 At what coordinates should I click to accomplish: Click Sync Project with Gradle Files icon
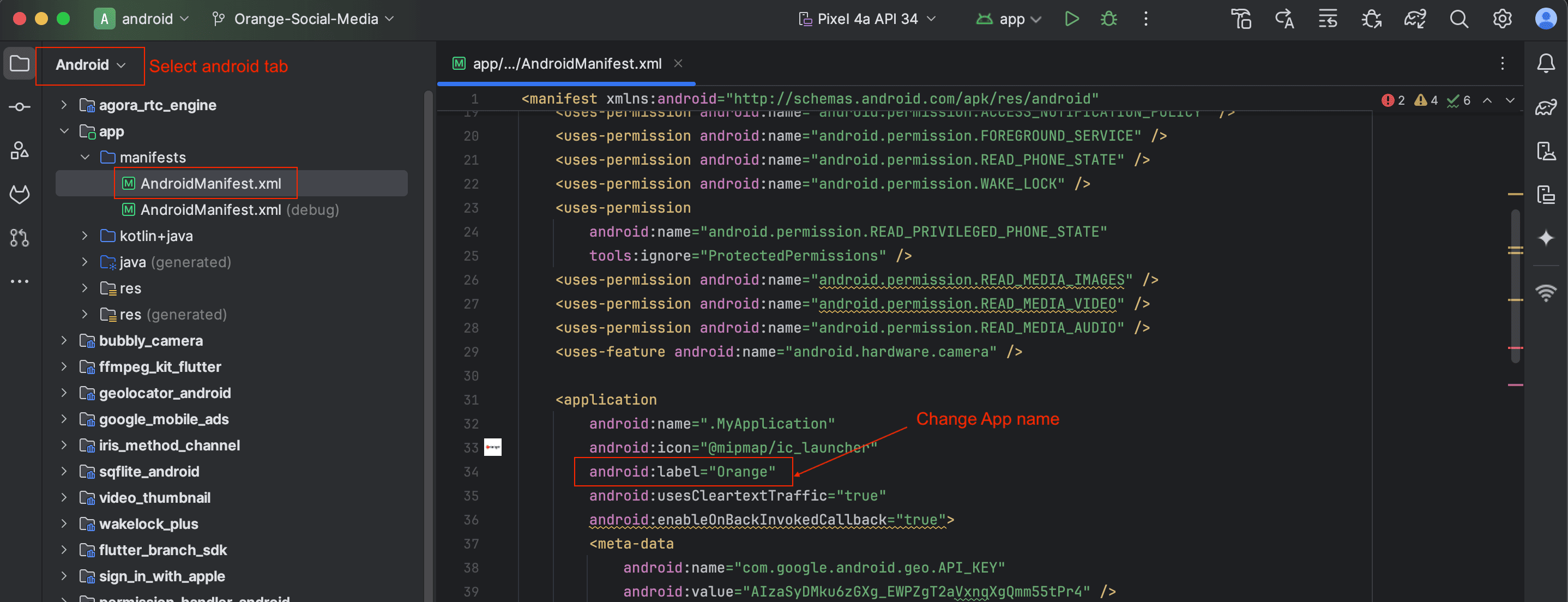coord(1415,19)
